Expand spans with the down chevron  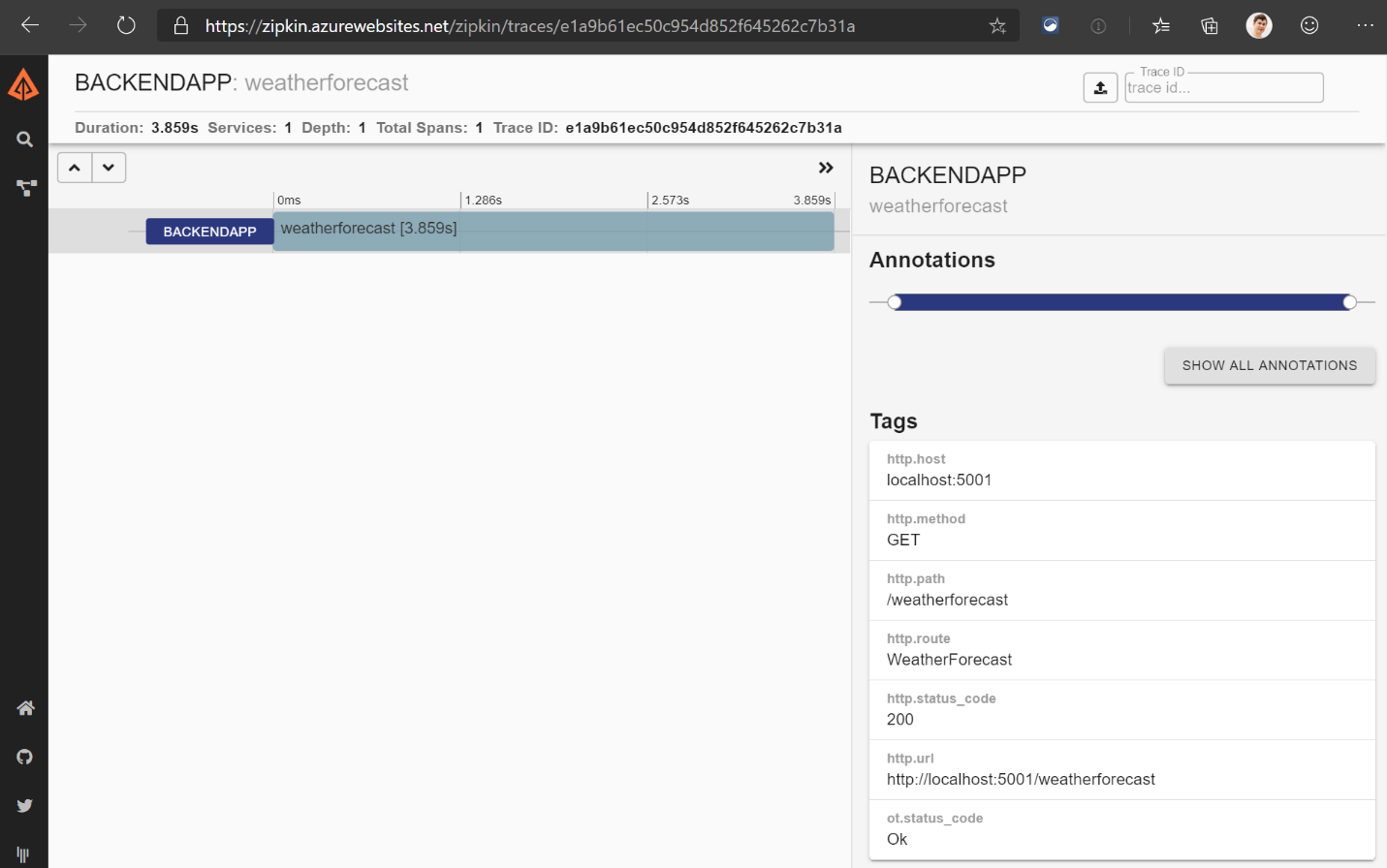[x=109, y=168]
